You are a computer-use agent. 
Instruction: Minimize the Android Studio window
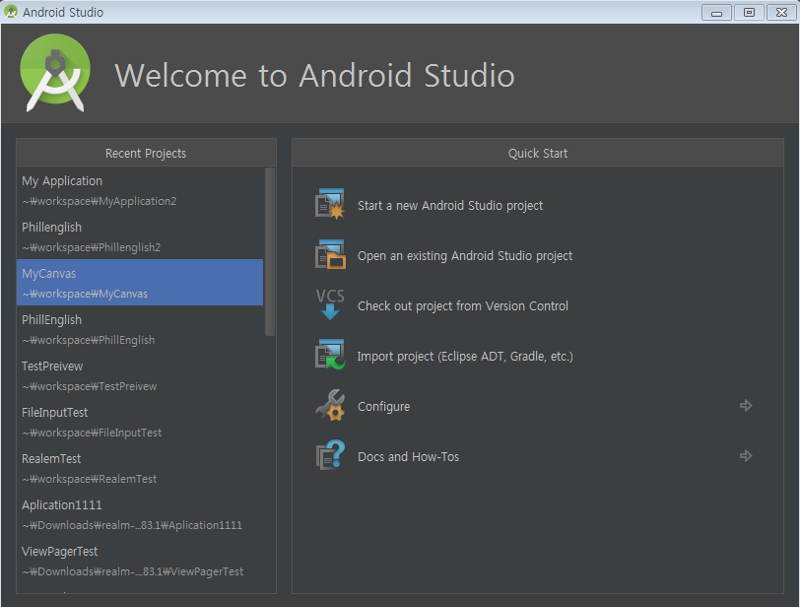(x=716, y=13)
